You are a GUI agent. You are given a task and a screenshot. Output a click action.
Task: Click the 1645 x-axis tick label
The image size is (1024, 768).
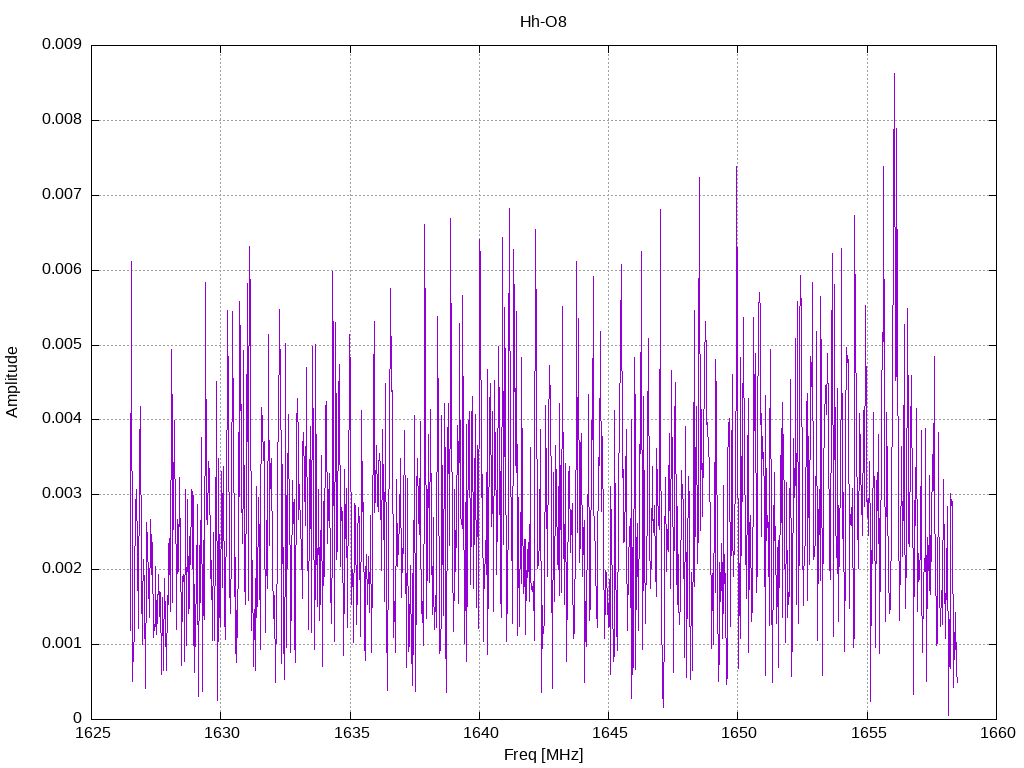[609, 733]
